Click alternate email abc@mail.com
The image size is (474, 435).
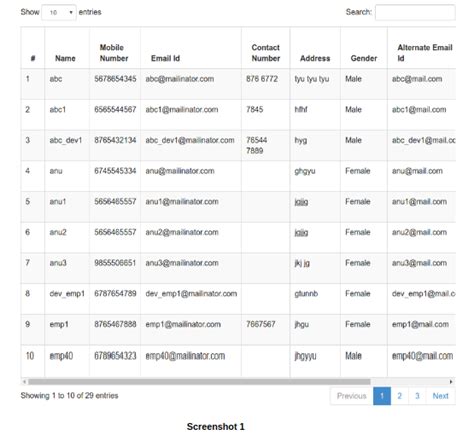[417, 79]
